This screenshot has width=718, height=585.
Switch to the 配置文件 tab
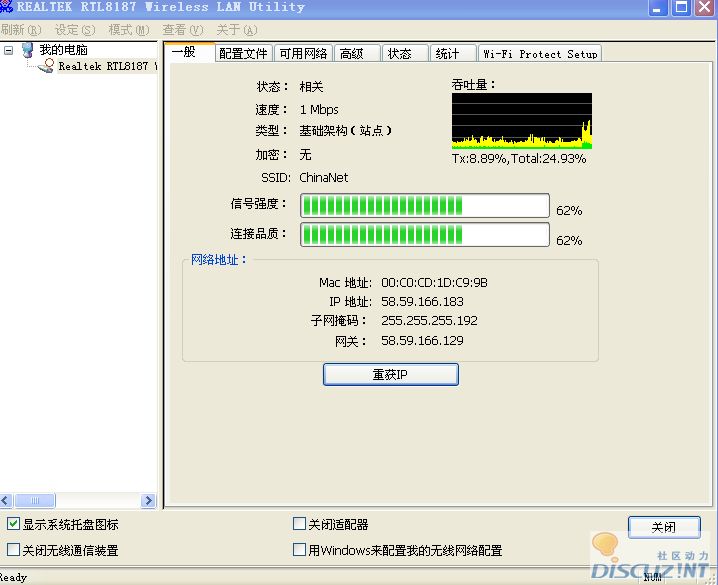tap(243, 54)
